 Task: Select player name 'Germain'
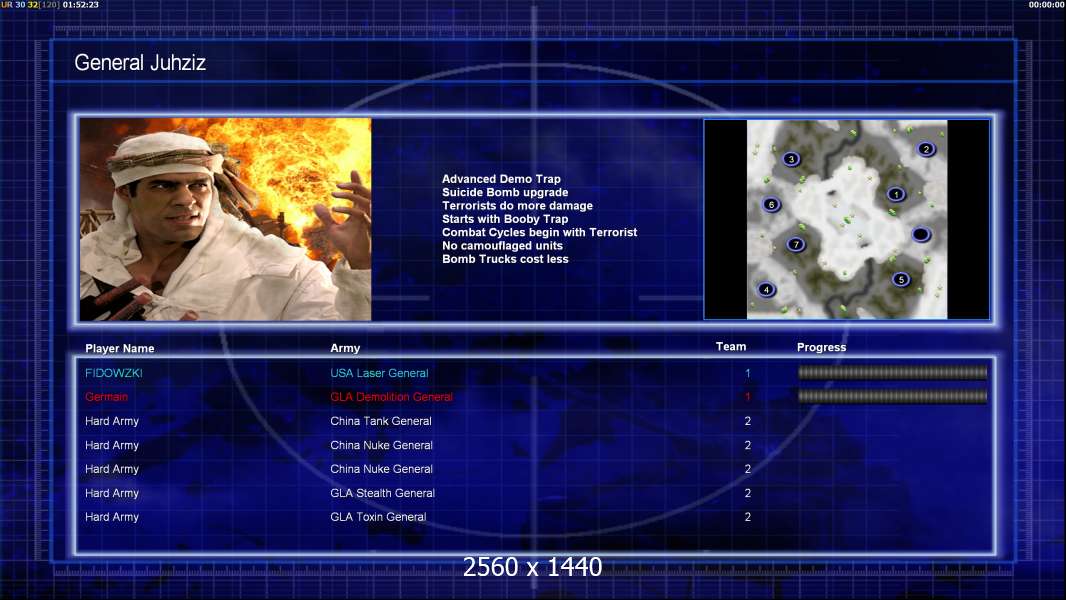coord(106,397)
